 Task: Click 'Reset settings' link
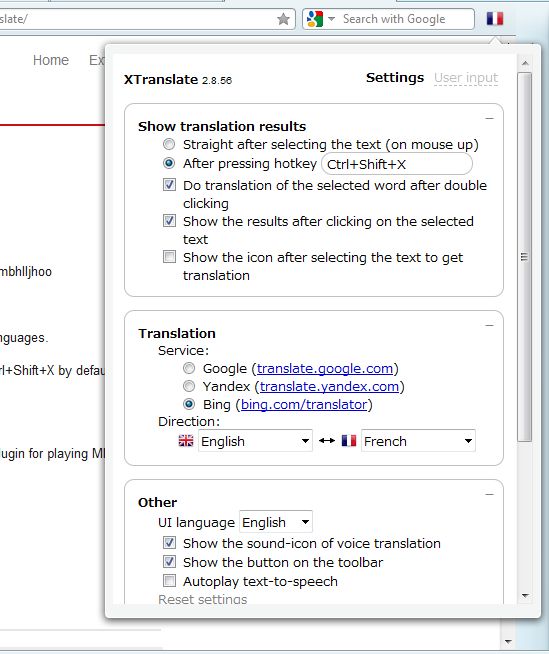point(203,599)
